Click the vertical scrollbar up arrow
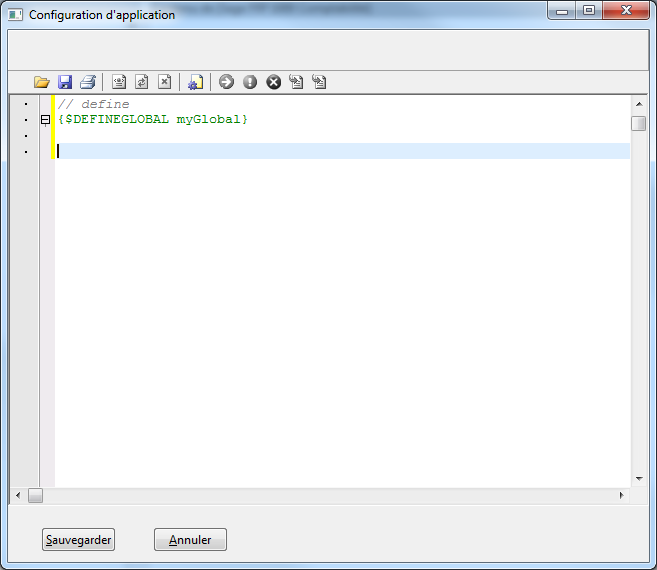Viewport: 657px width, 570px height. (x=639, y=104)
